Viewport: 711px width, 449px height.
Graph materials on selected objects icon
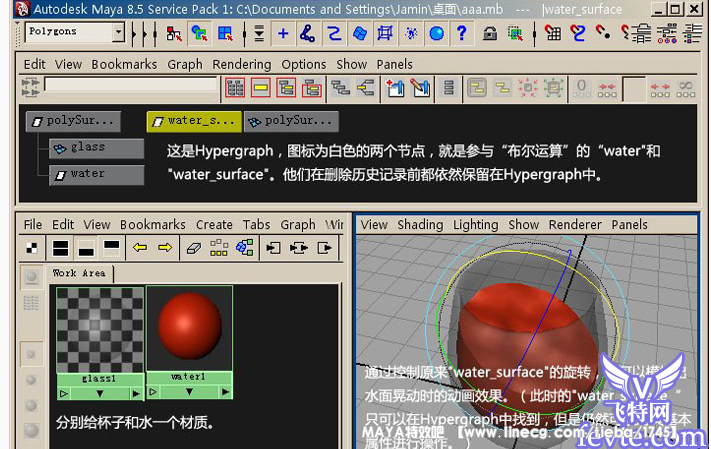coord(244,248)
